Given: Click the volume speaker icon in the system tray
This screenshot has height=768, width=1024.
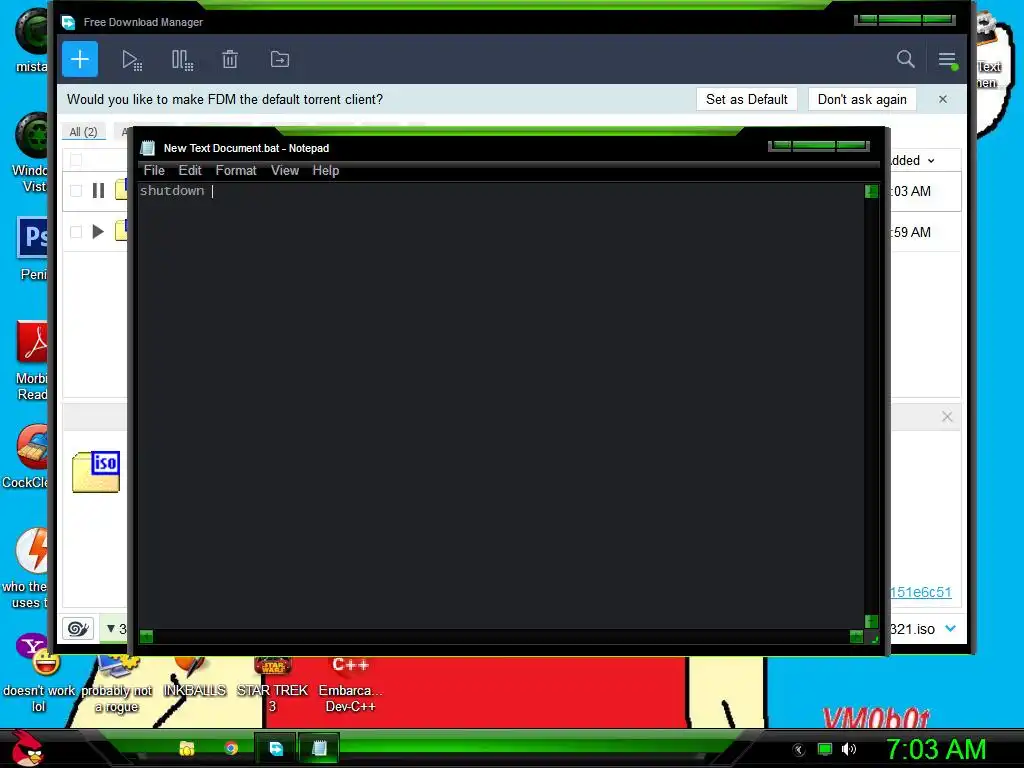Looking at the screenshot, I should 848,749.
